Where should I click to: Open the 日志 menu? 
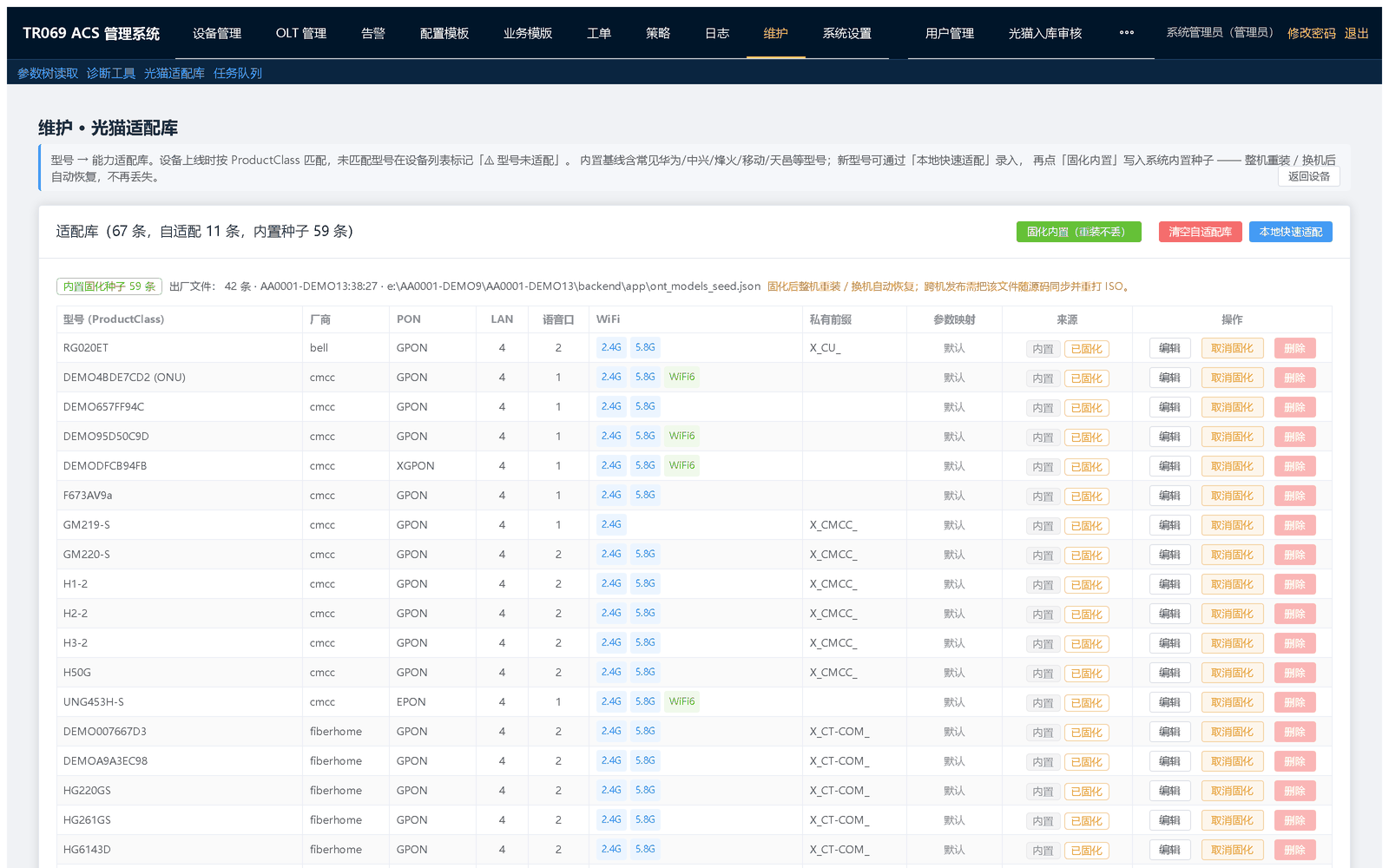coord(717,33)
